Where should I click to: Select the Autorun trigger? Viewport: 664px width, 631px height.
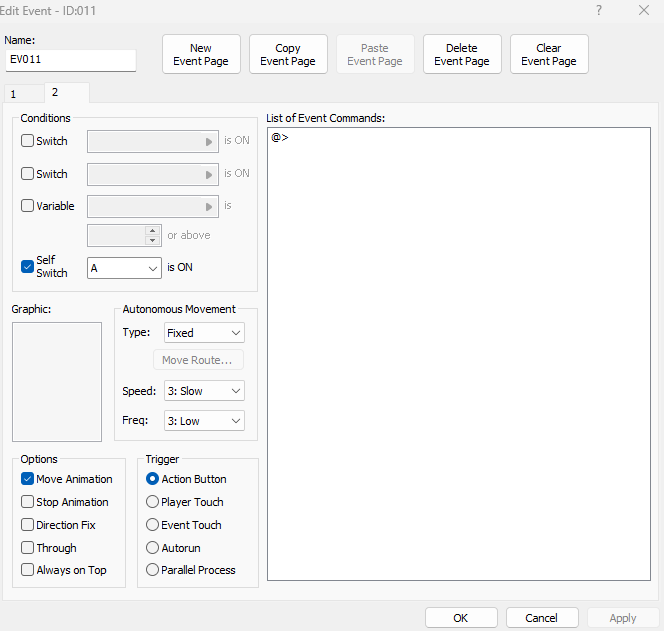pos(153,548)
